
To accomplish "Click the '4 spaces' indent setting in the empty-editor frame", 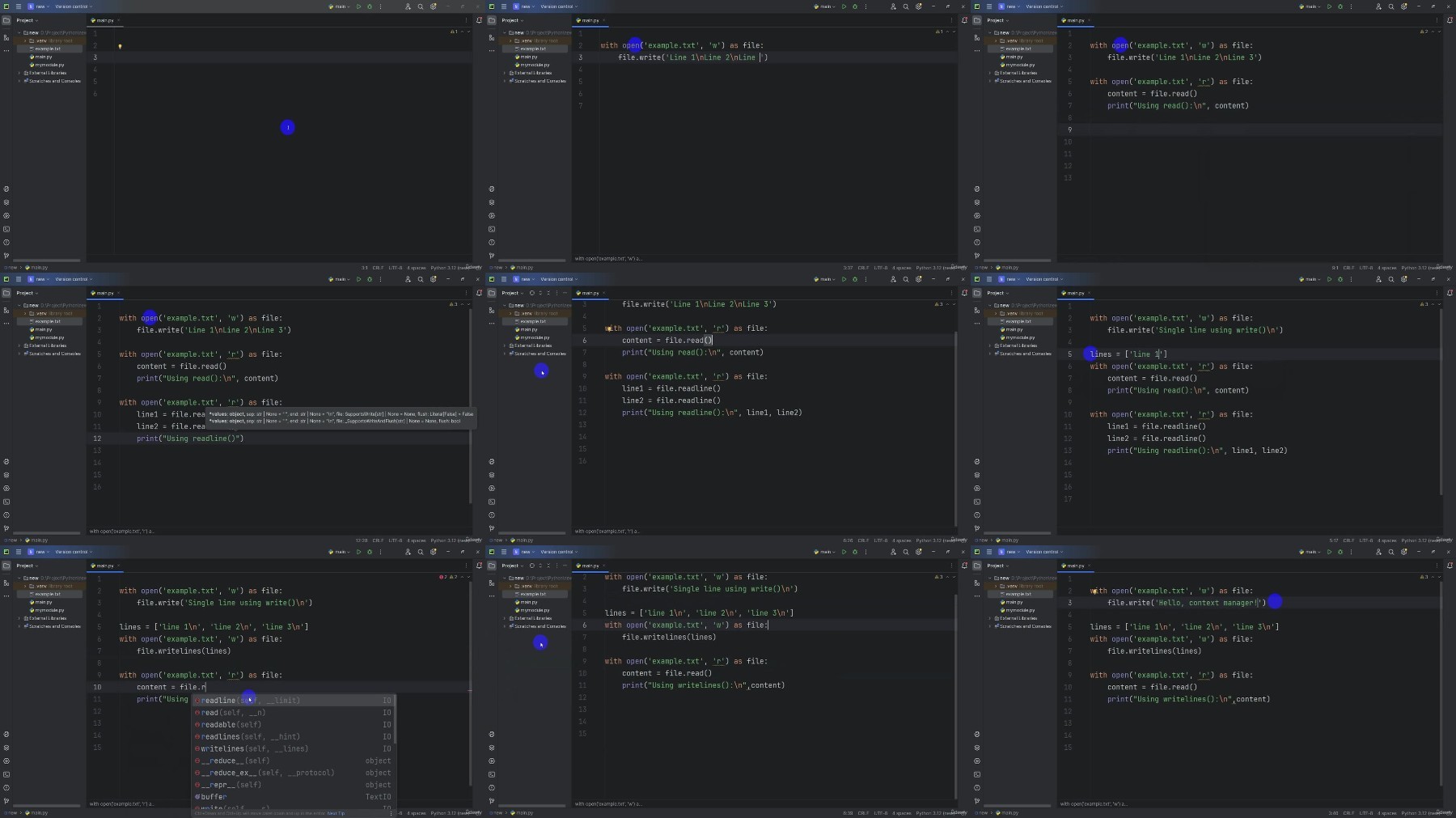I will (x=417, y=267).
